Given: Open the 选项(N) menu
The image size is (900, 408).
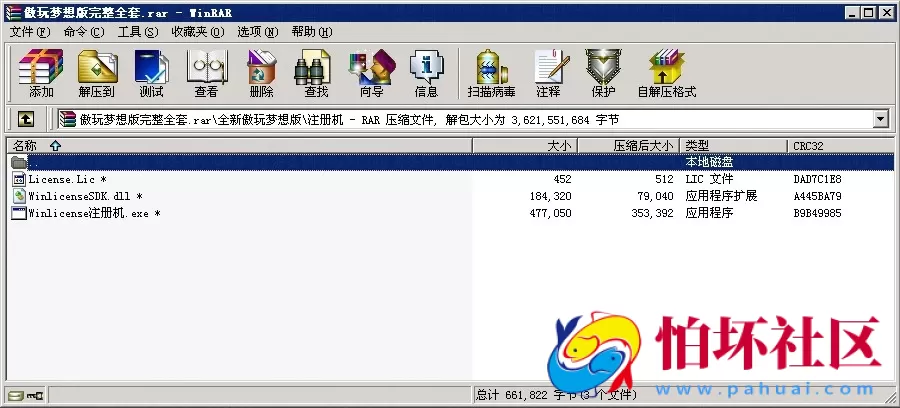Looking at the screenshot, I should point(258,32).
